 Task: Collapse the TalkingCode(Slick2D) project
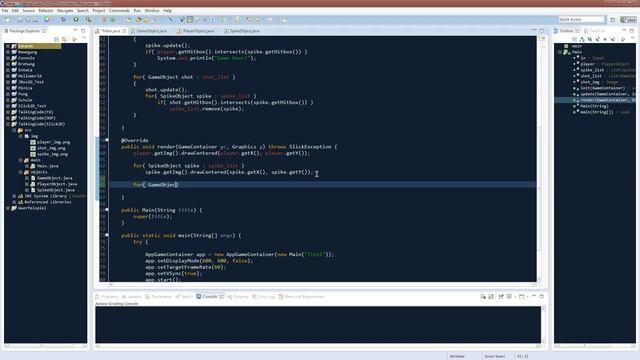pyautogui.click(x=8, y=124)
